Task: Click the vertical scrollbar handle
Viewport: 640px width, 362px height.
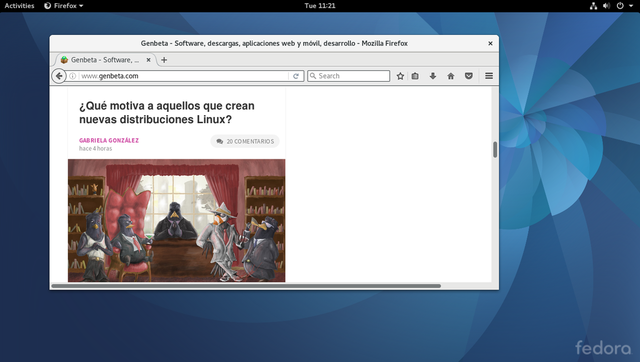Action: (495, 149)
